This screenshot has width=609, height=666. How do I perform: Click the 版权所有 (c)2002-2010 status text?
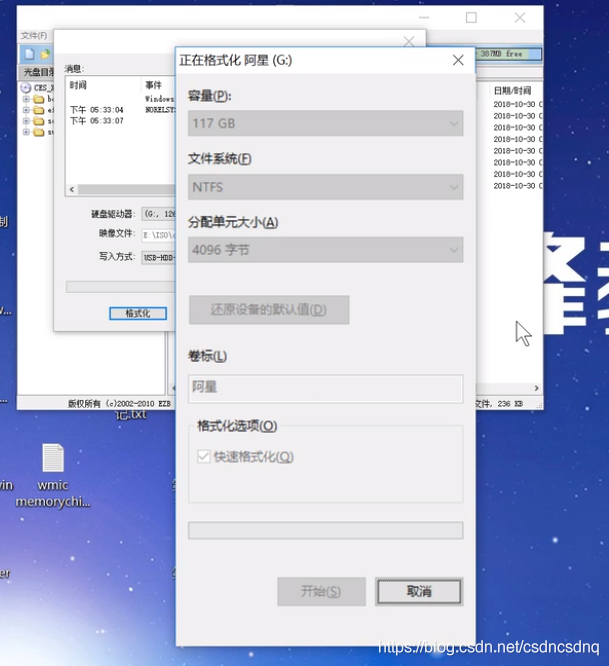(x=119, y=404)
